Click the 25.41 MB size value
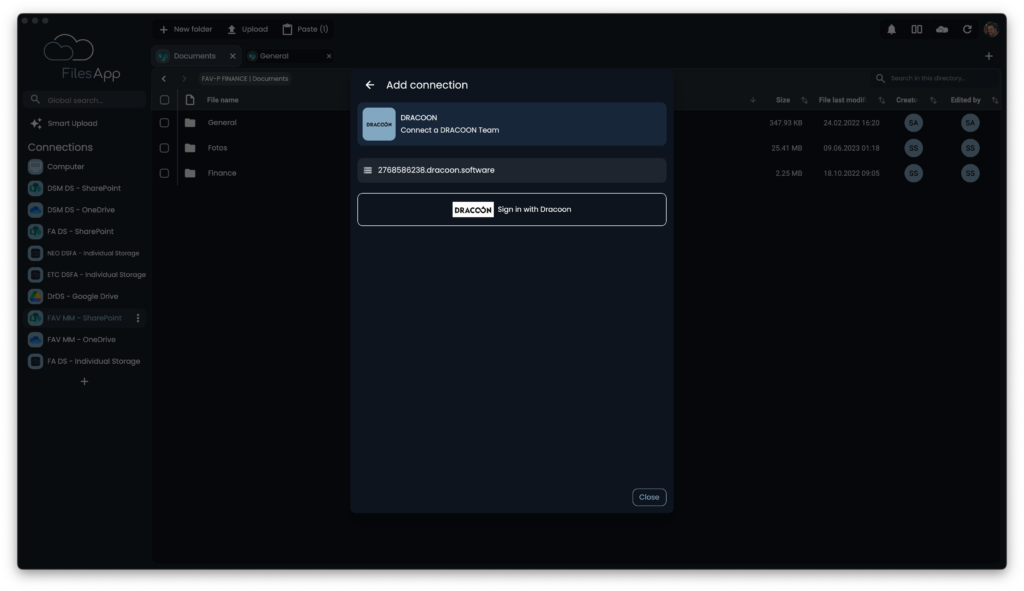 (x=786, y=148)
